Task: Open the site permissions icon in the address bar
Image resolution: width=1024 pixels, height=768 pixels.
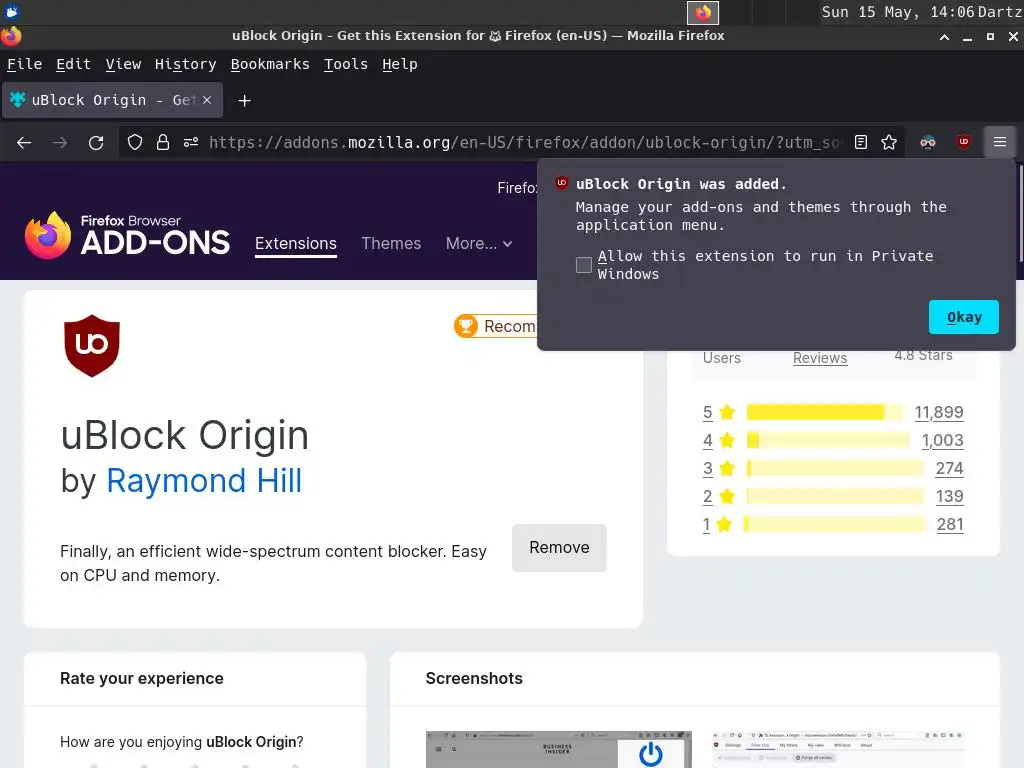Action: 191,142
